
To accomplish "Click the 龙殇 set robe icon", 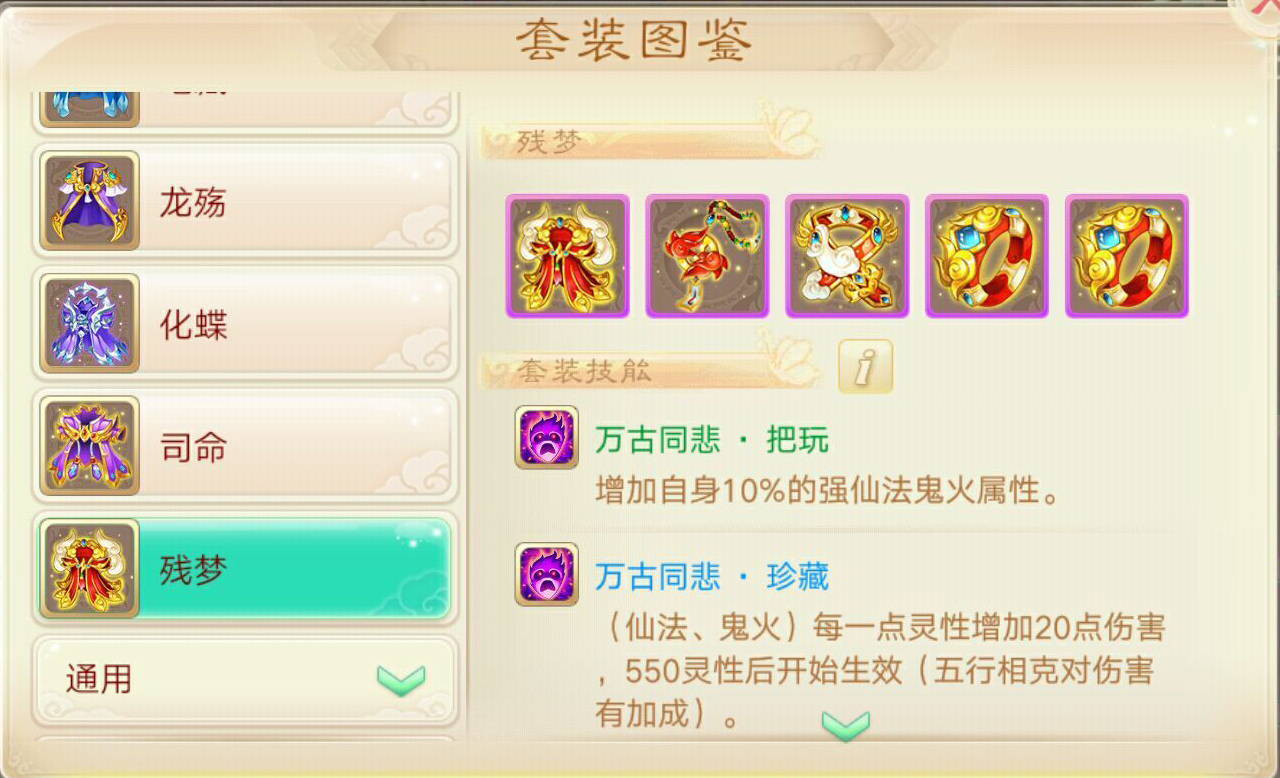I will [89, 201].
